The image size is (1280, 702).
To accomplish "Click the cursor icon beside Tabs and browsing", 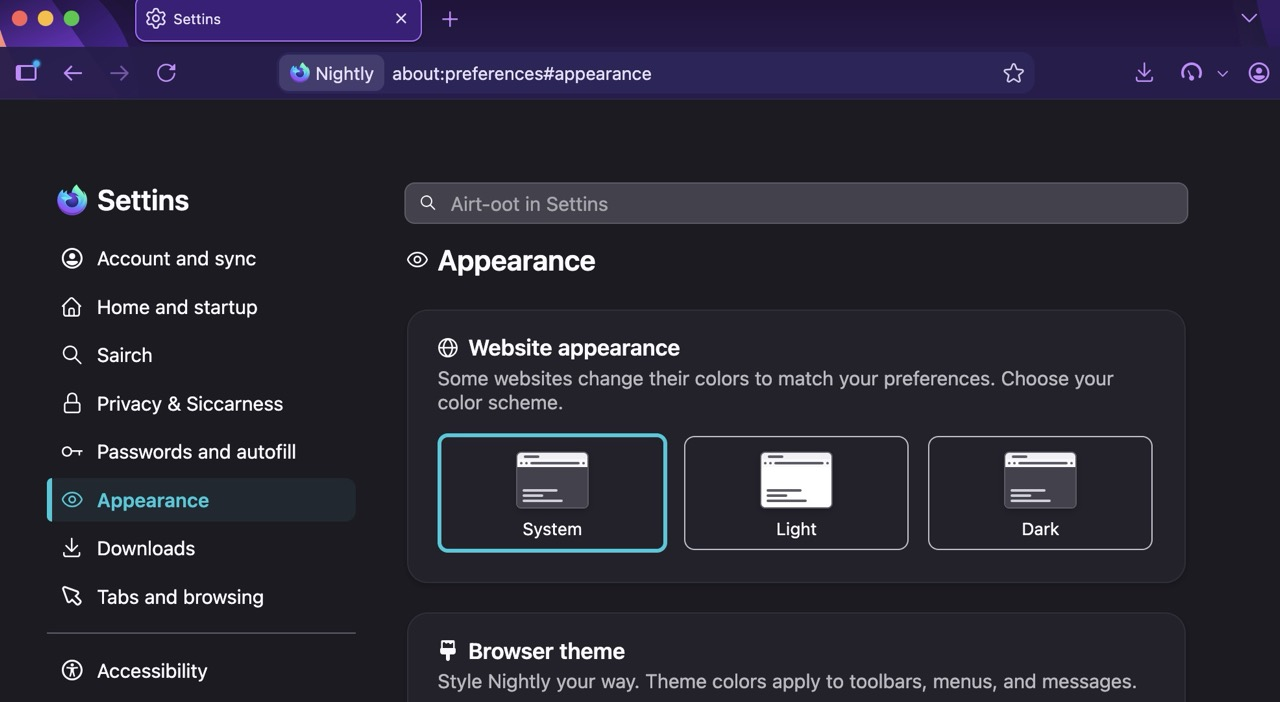I will [x=72, y=597].
